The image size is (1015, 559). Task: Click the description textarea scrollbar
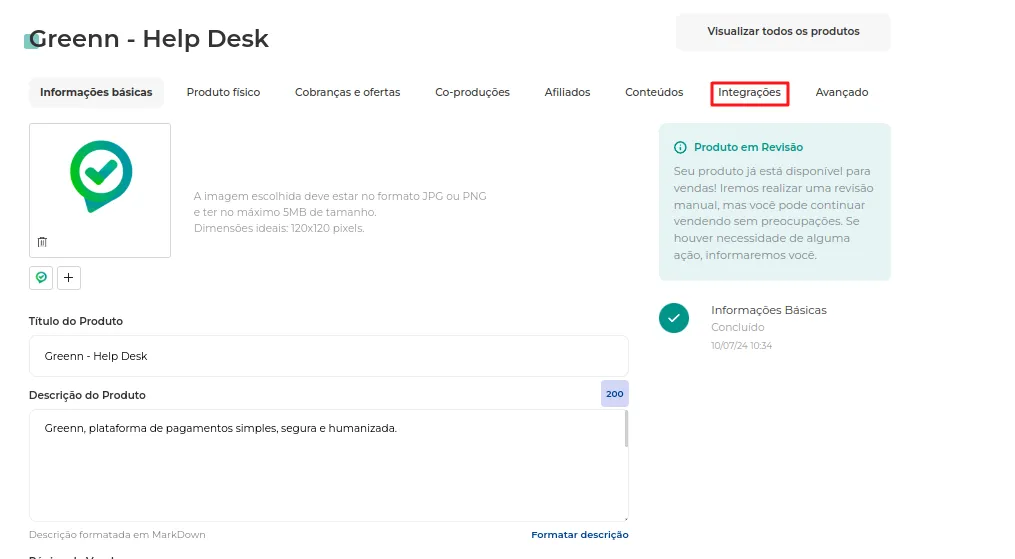(626, 430)
